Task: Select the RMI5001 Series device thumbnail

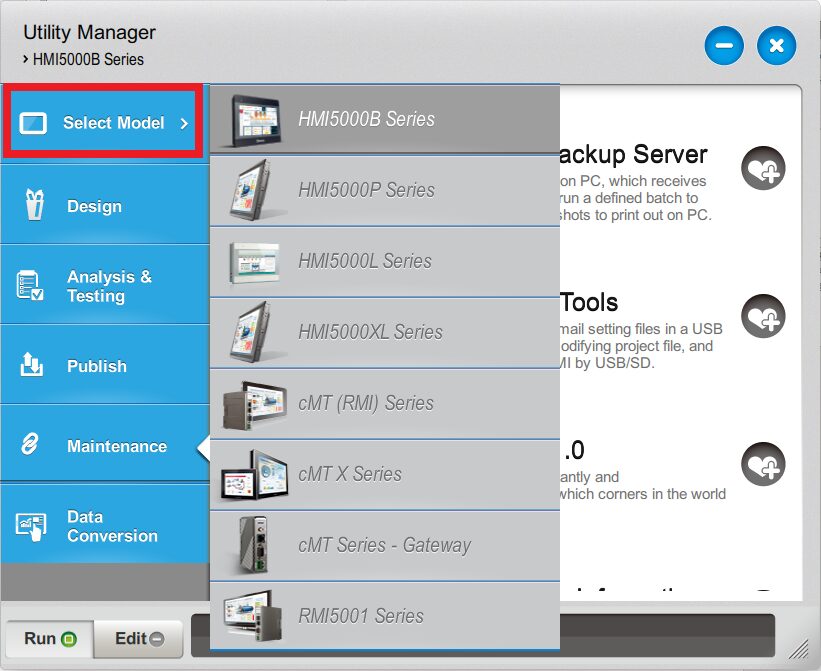Action: pyautogui.click(x=253, y=616)
